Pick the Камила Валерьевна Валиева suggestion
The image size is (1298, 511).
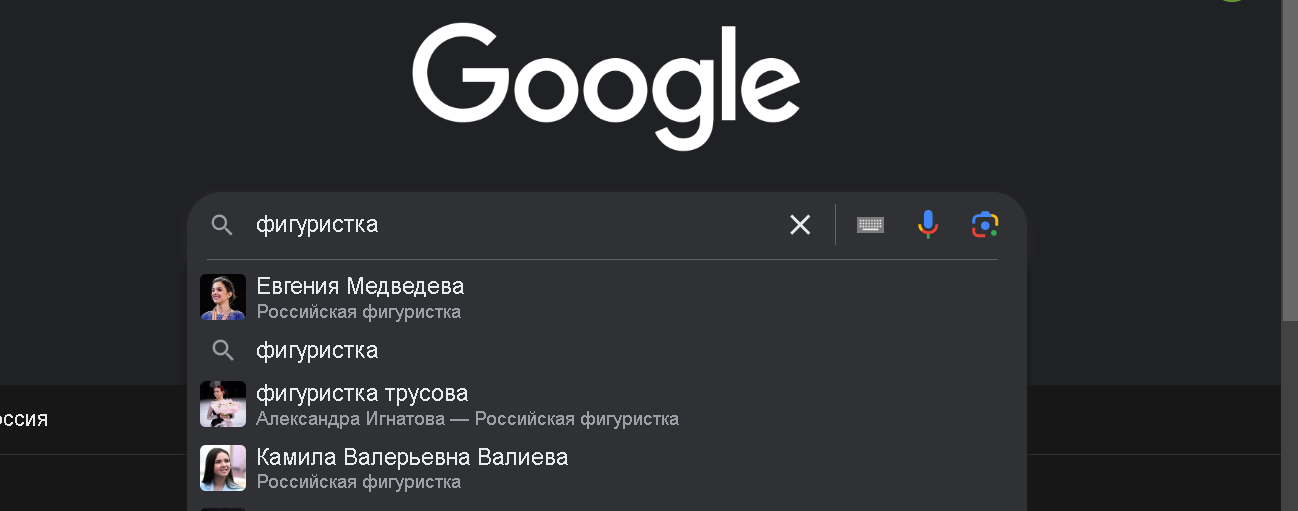412,457
